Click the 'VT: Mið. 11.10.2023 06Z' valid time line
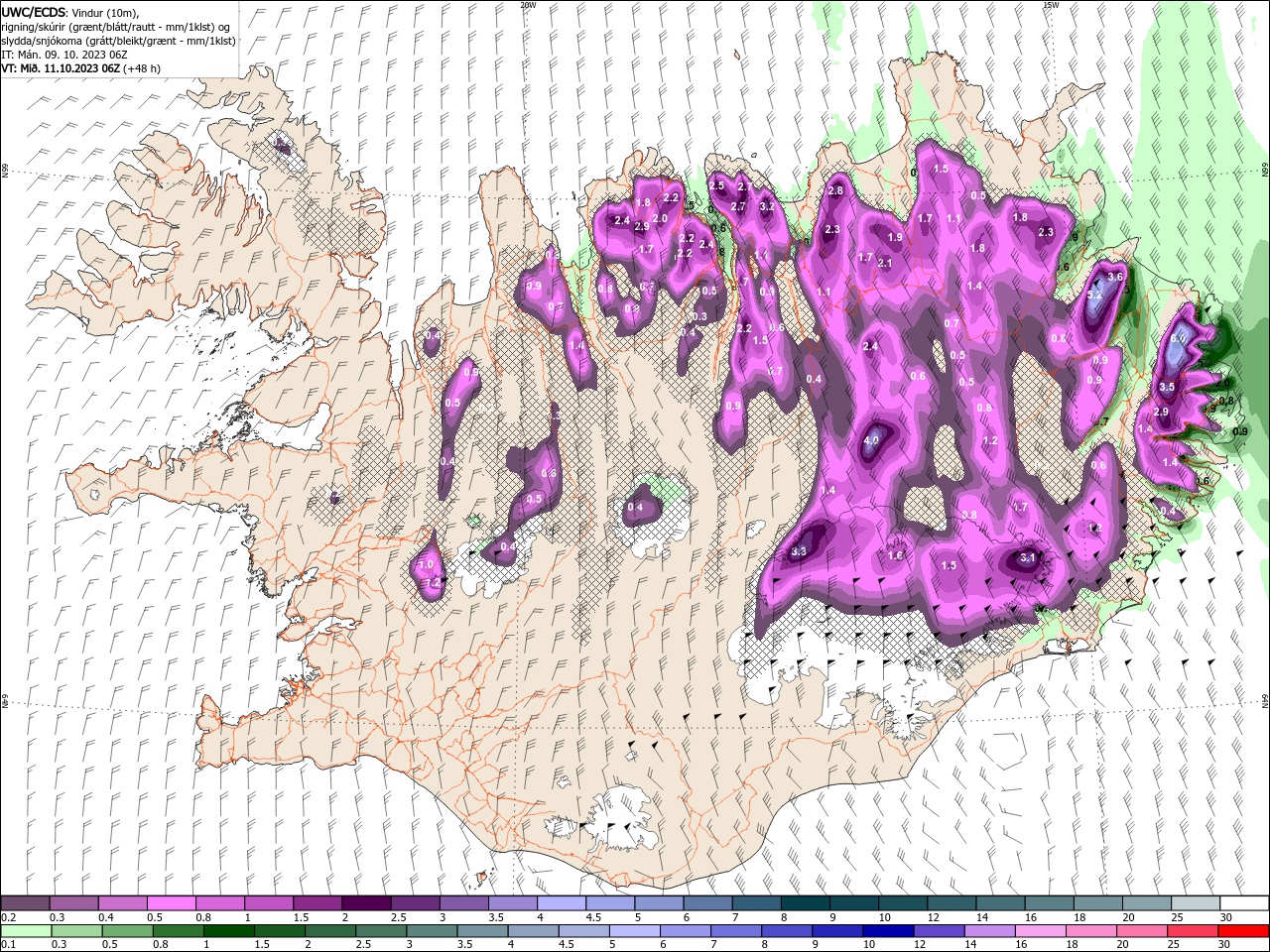This screenshot has height=952, width=1270. (61, 68)
